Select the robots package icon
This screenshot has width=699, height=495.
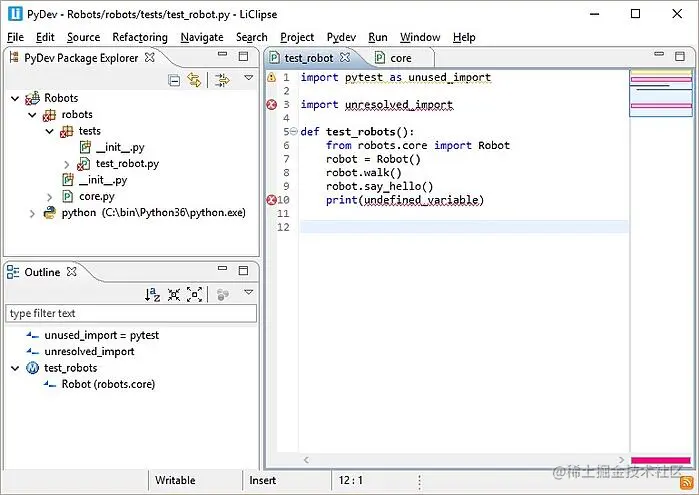pyautogui.click(x=49, y=115)
